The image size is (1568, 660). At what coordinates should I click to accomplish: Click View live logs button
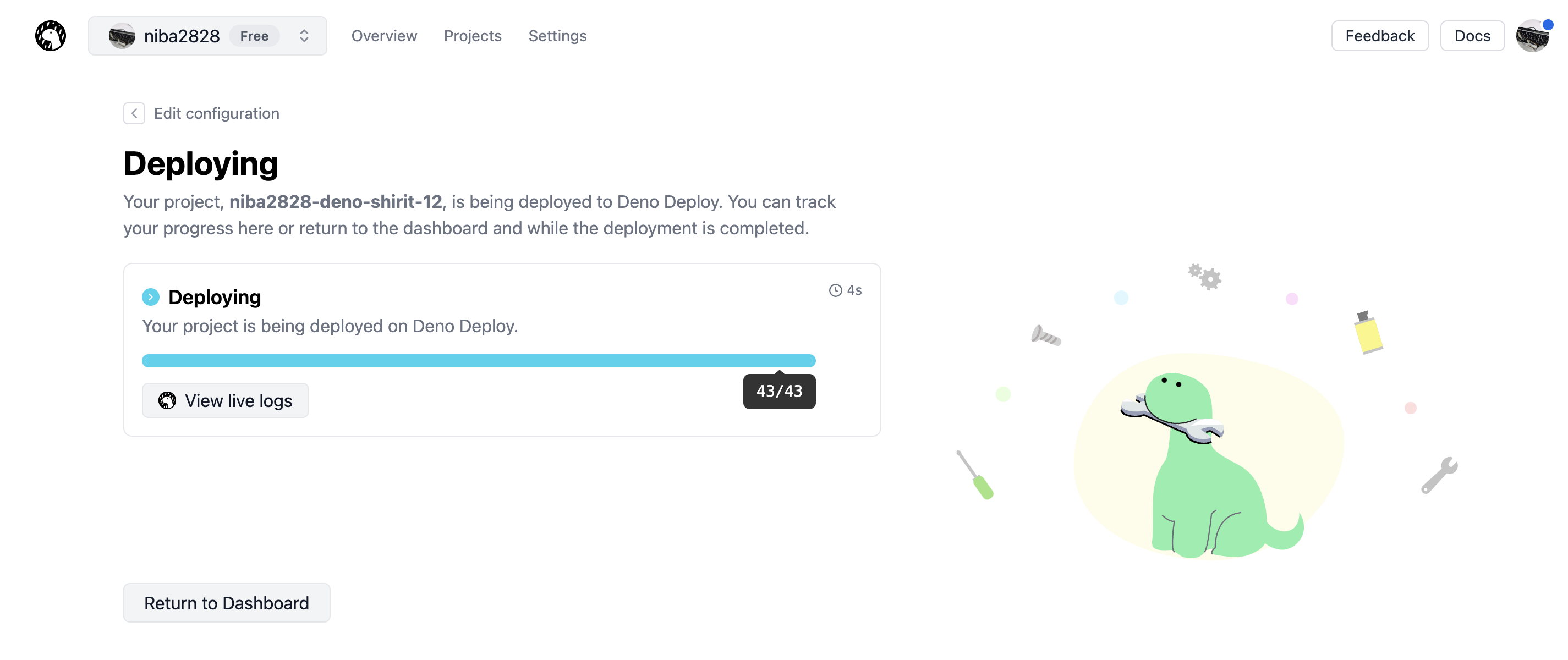(225, 400)
